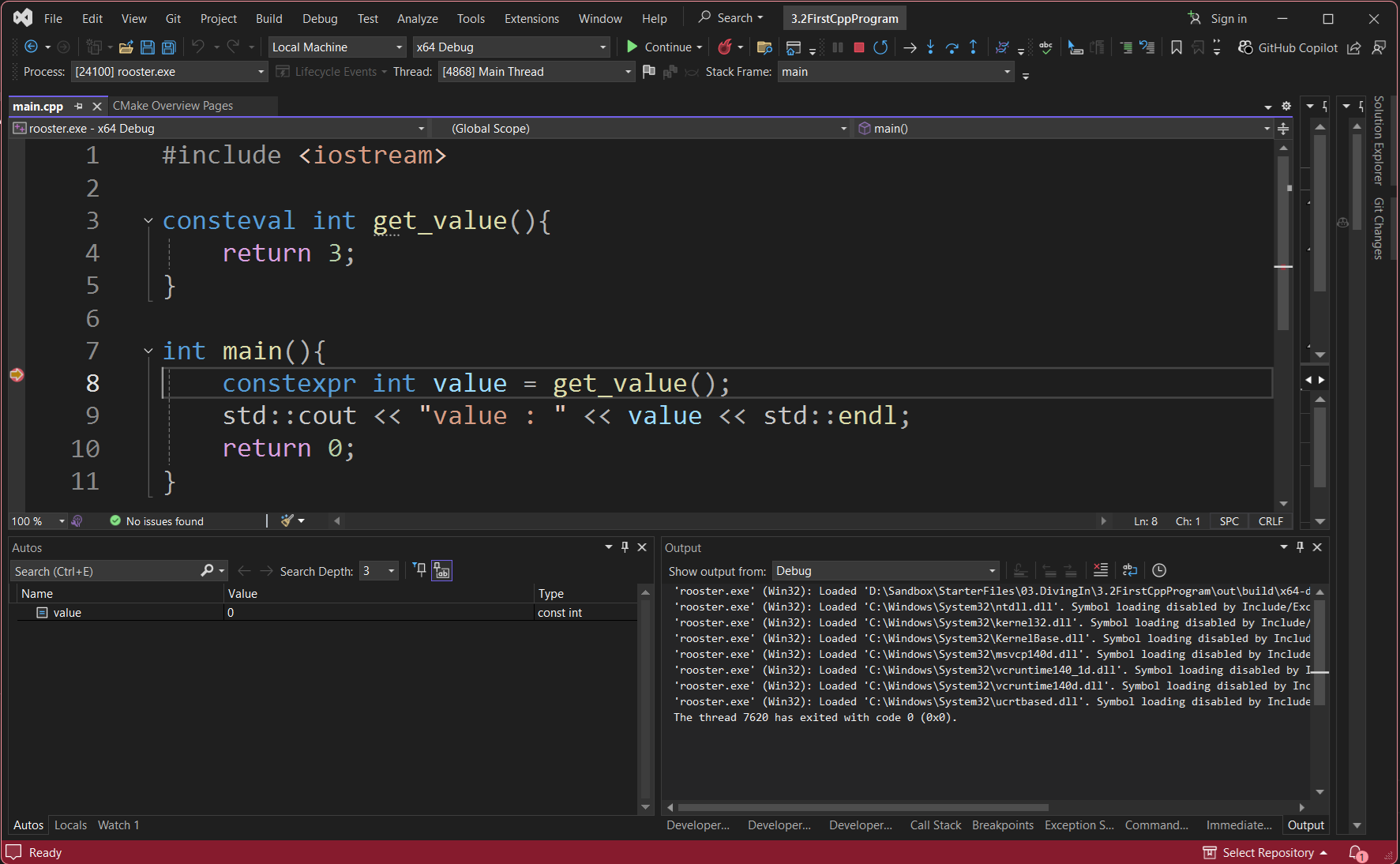Click the Autos search input field

click(106, 571)
